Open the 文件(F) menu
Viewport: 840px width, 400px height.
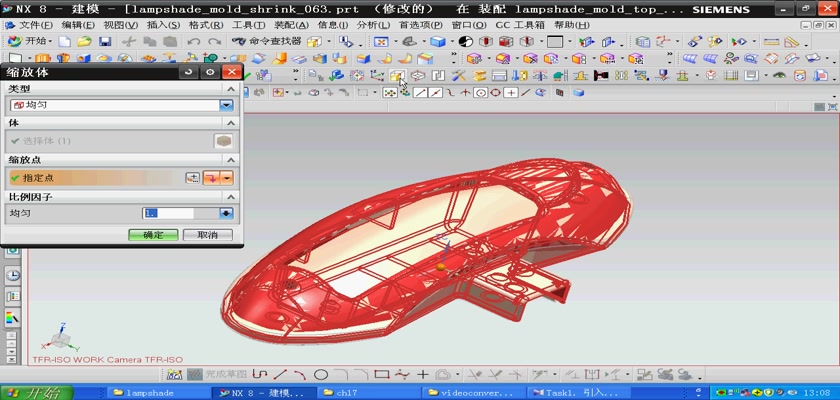tap(36, 24)
